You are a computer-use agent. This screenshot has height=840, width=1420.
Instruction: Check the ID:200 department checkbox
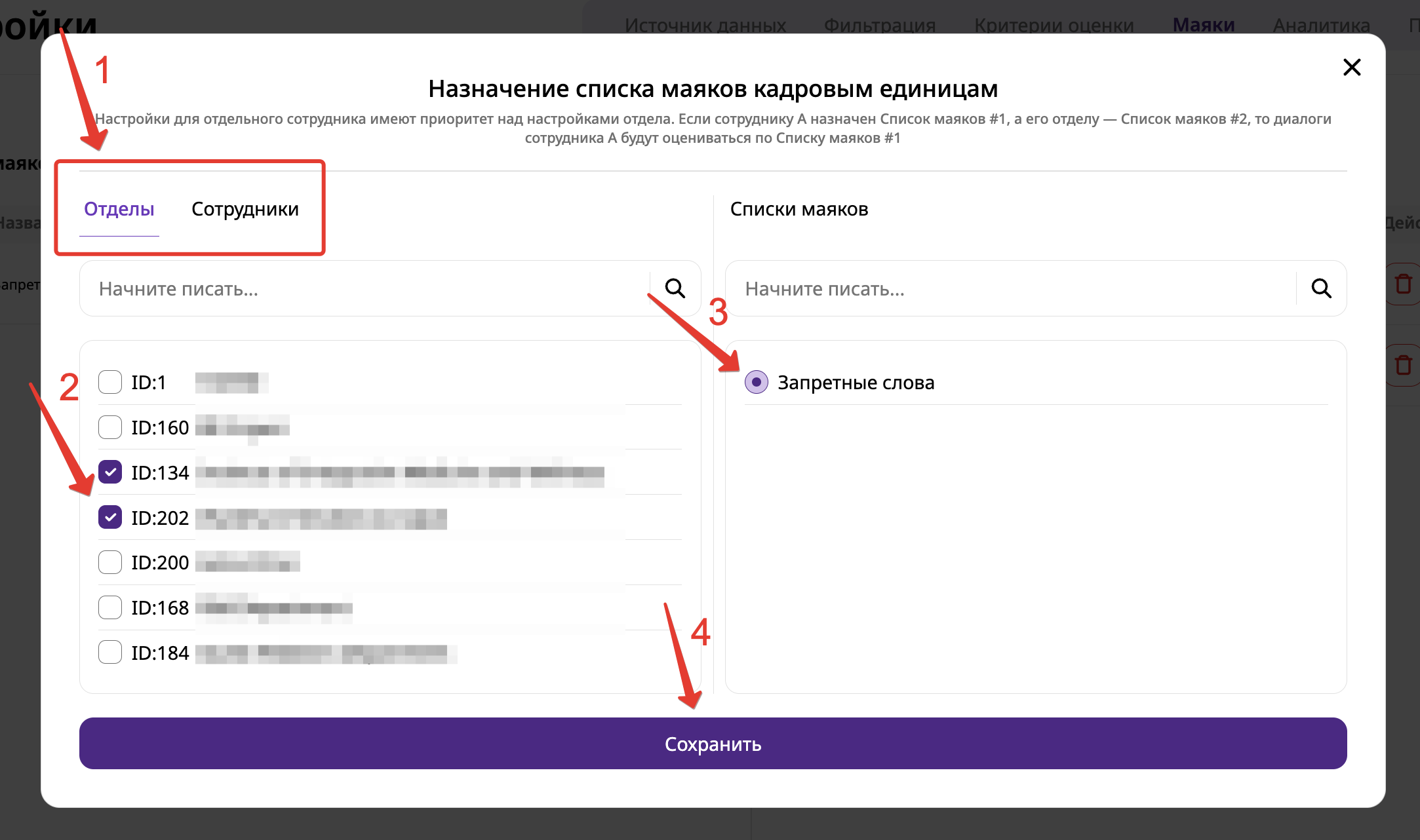pyautogui.click(x=110, y=562)
